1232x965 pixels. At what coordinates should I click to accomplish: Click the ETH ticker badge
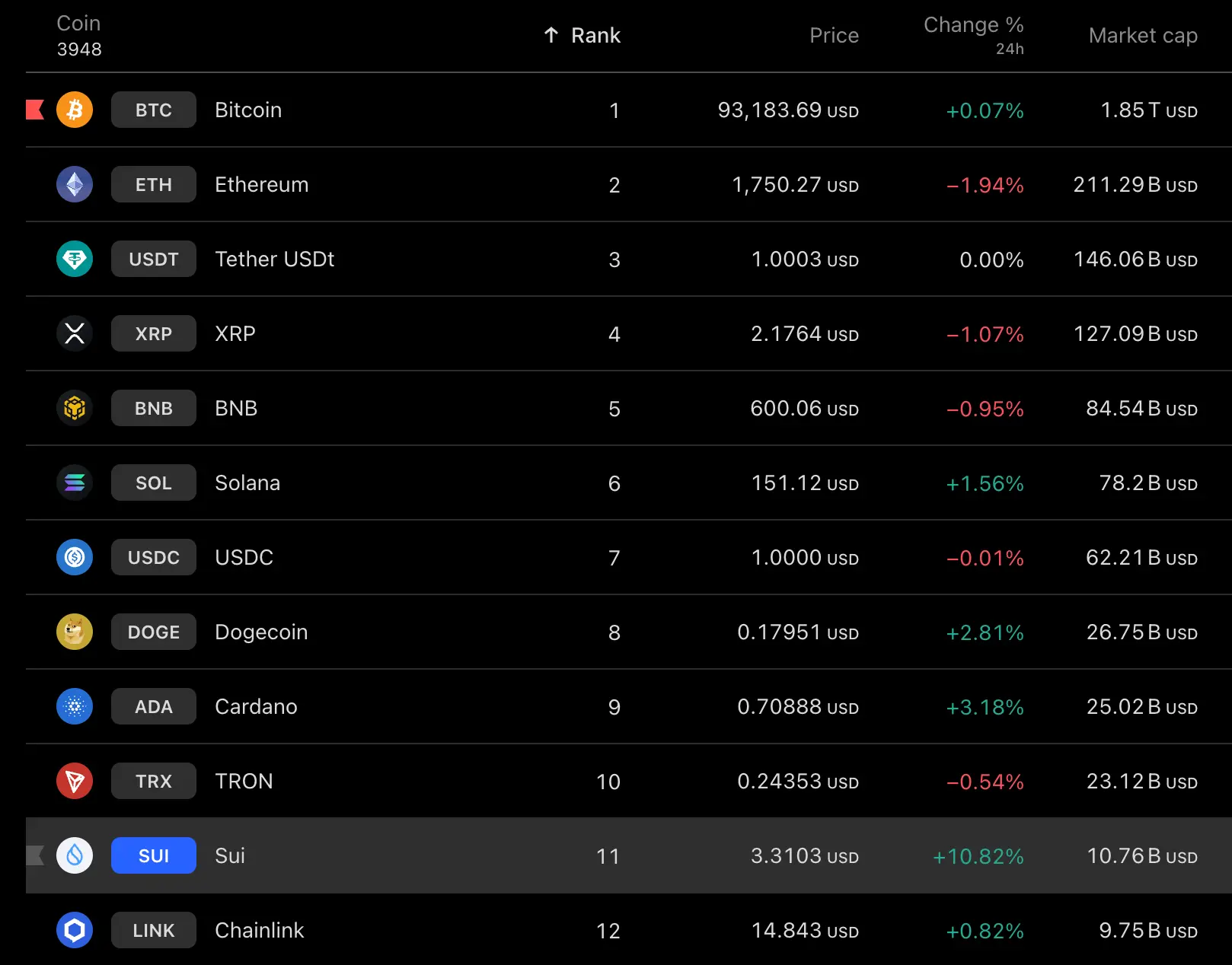pos(154,184)
